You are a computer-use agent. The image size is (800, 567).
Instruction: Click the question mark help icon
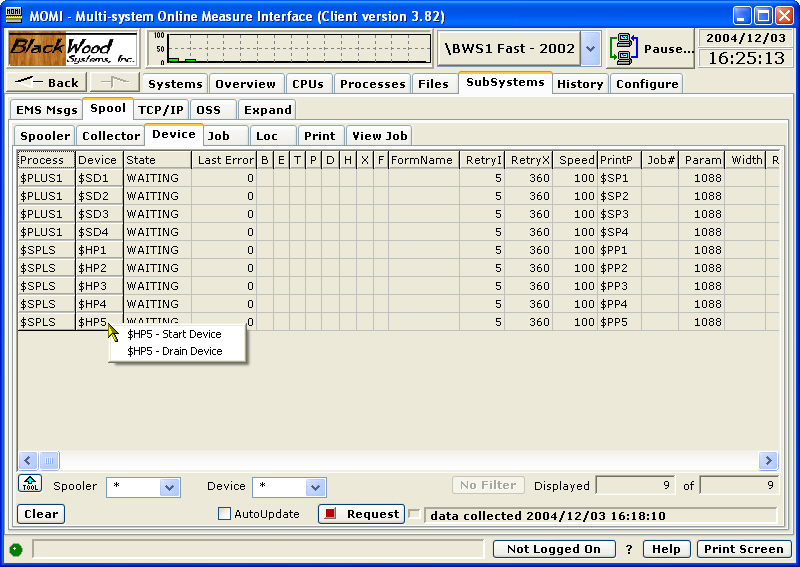[629, 549]
